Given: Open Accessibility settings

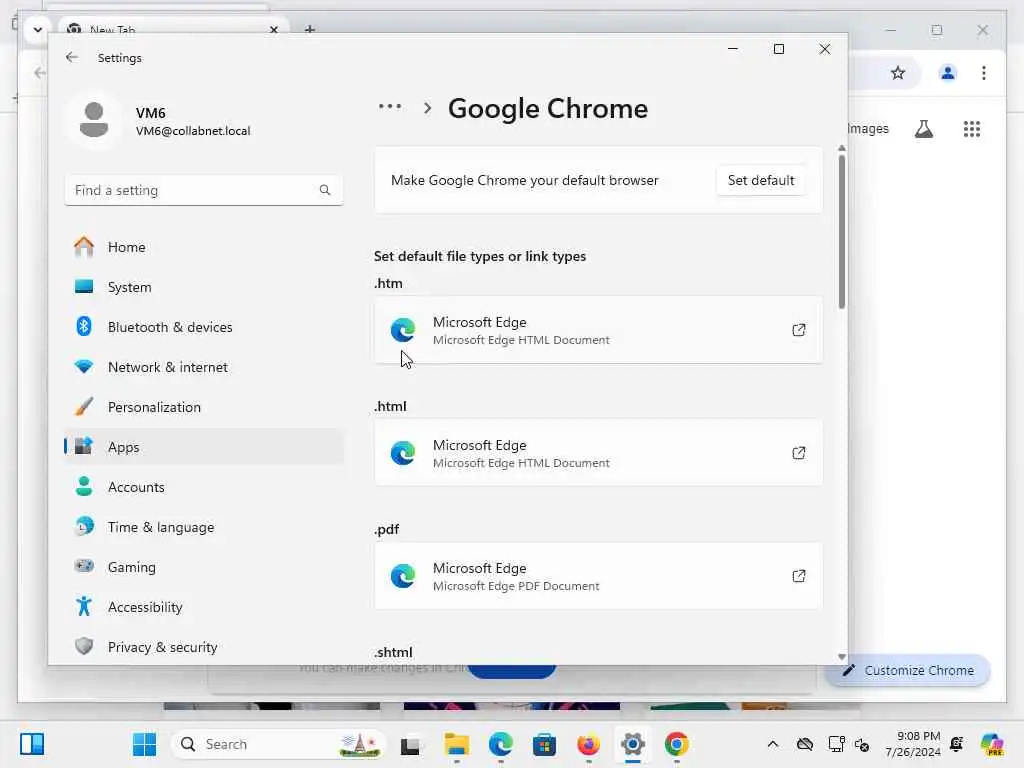Looking at the screenshot, I should pos(204,607).
